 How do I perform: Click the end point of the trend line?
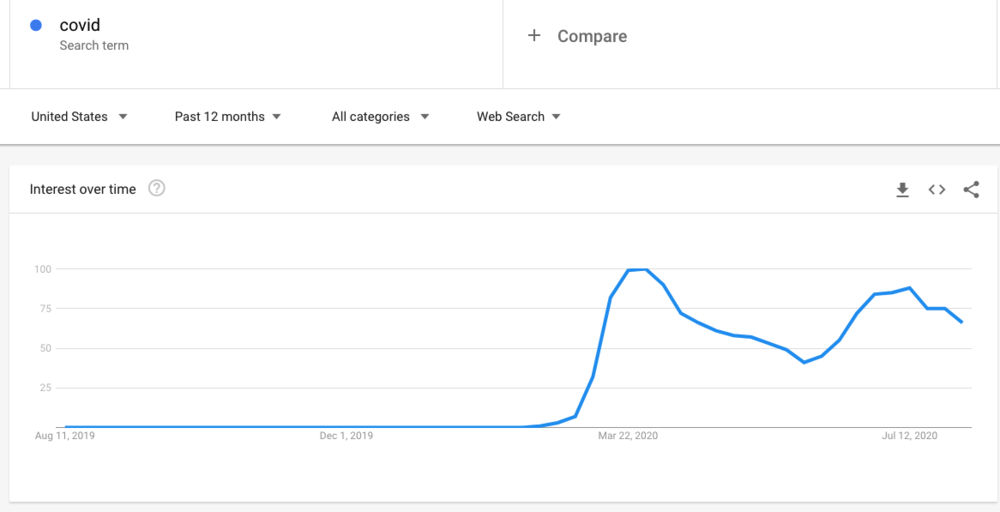tap(962, 323)
